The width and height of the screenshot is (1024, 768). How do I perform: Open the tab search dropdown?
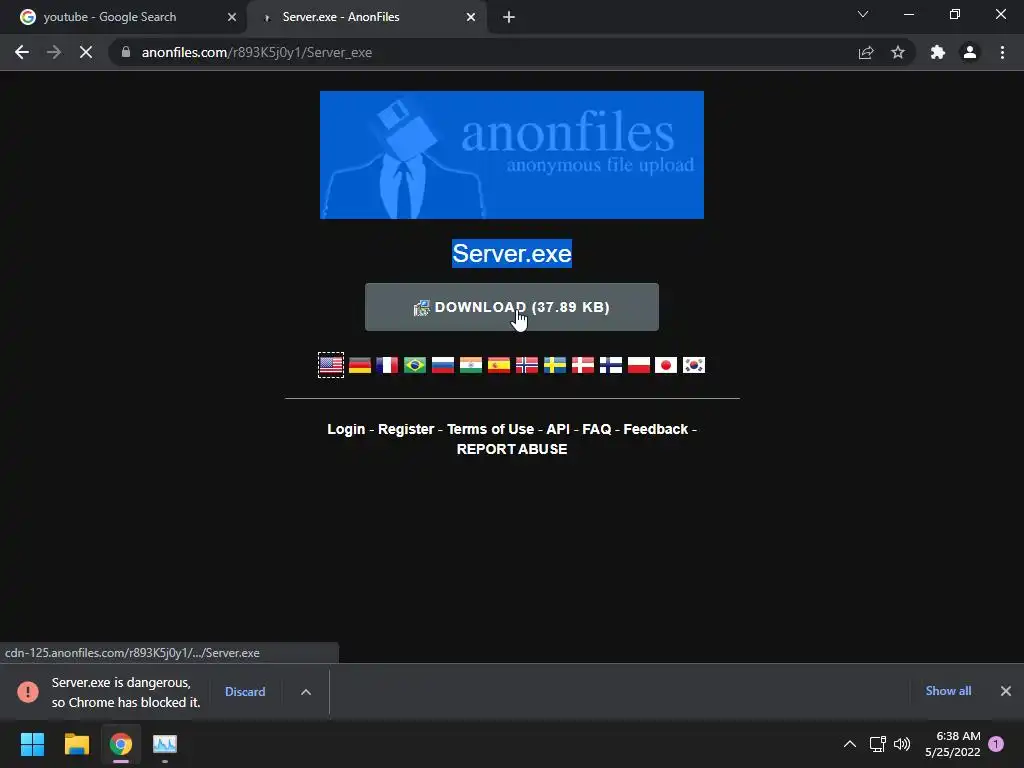[863, 14]
